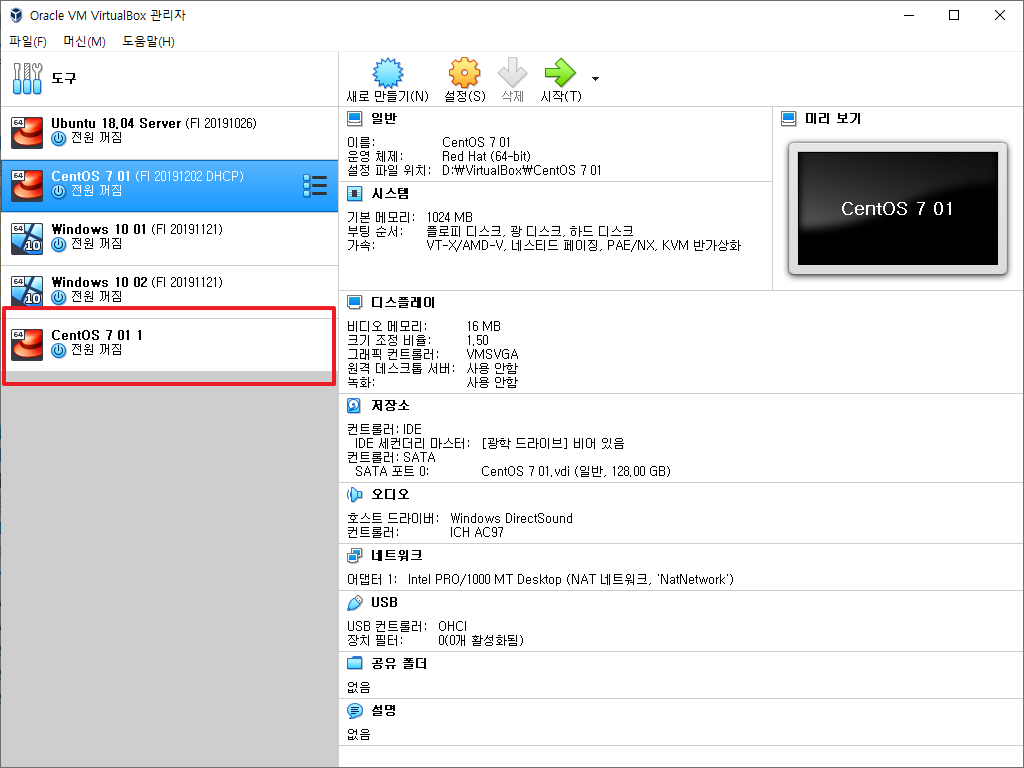Open the 디스플레이 section header
This screenshot has width=1024, height=768.
(x=403, y=302)
